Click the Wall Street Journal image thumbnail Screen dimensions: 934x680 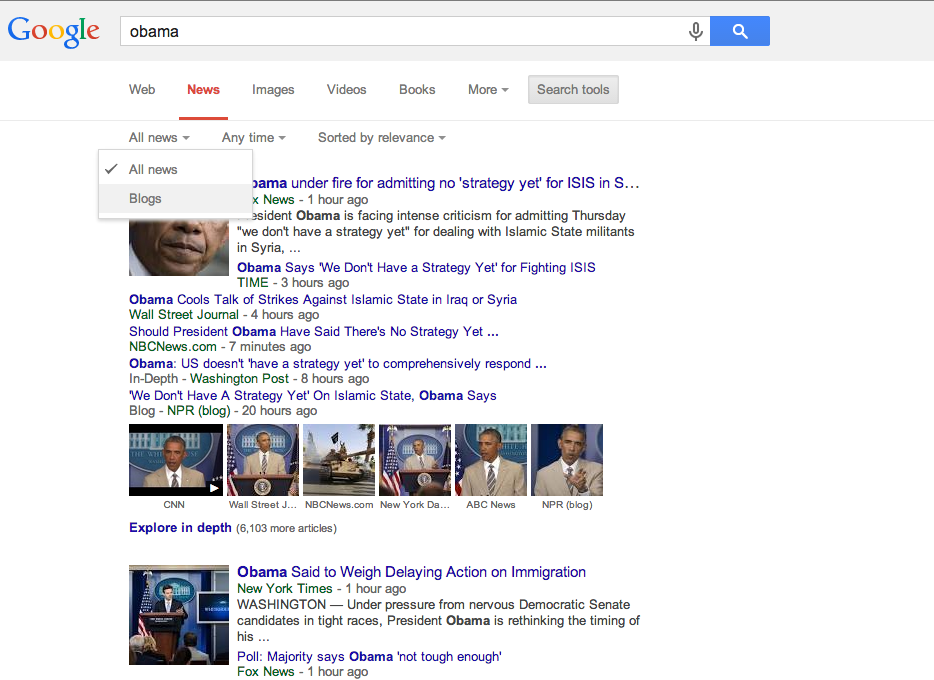263,460
